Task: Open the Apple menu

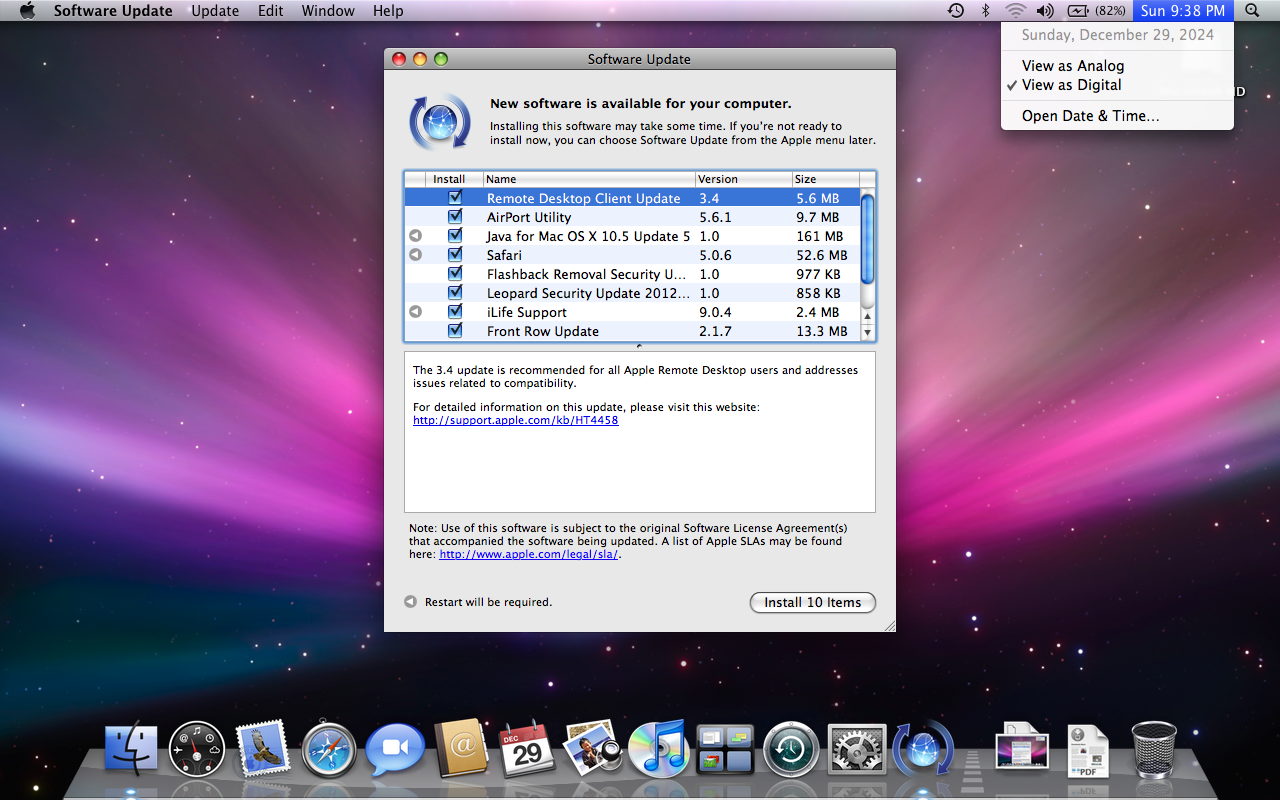Action: (x=27, y=11)
